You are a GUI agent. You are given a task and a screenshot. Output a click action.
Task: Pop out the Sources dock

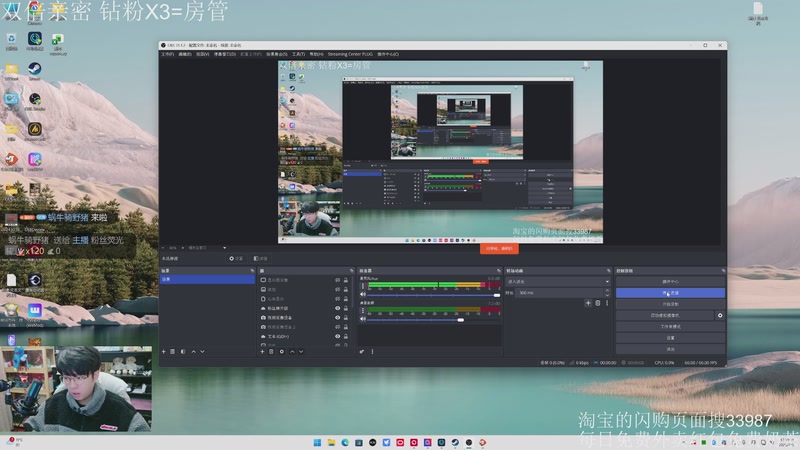[352, 270]
